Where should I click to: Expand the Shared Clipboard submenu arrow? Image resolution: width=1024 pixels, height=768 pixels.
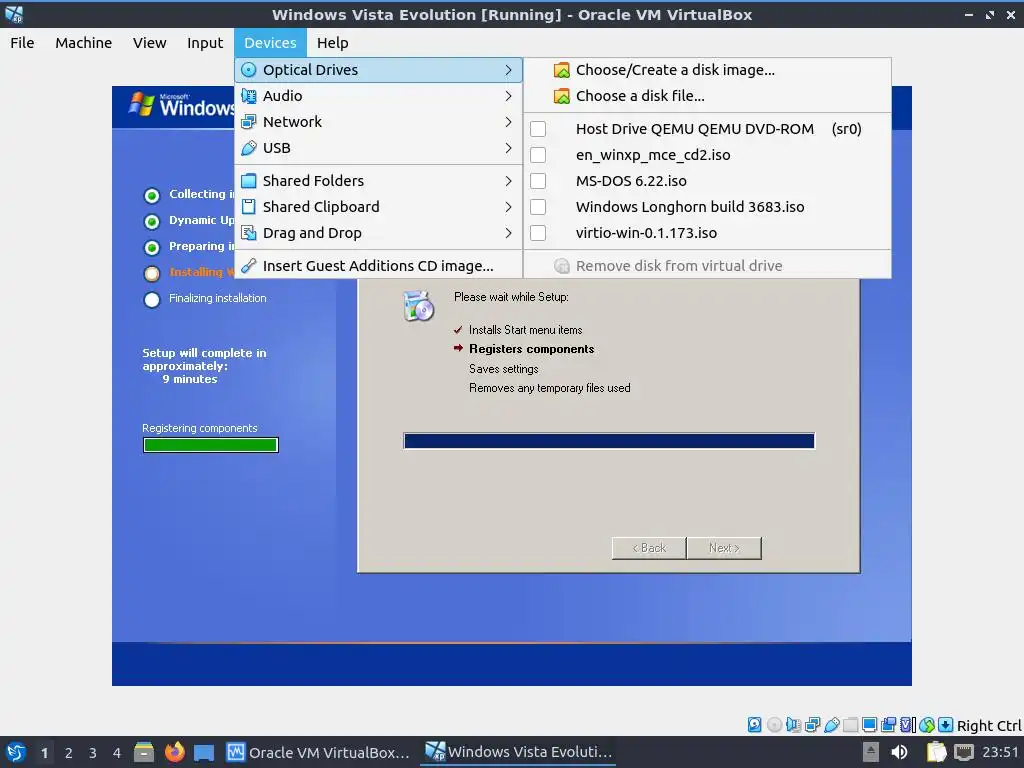508,207
